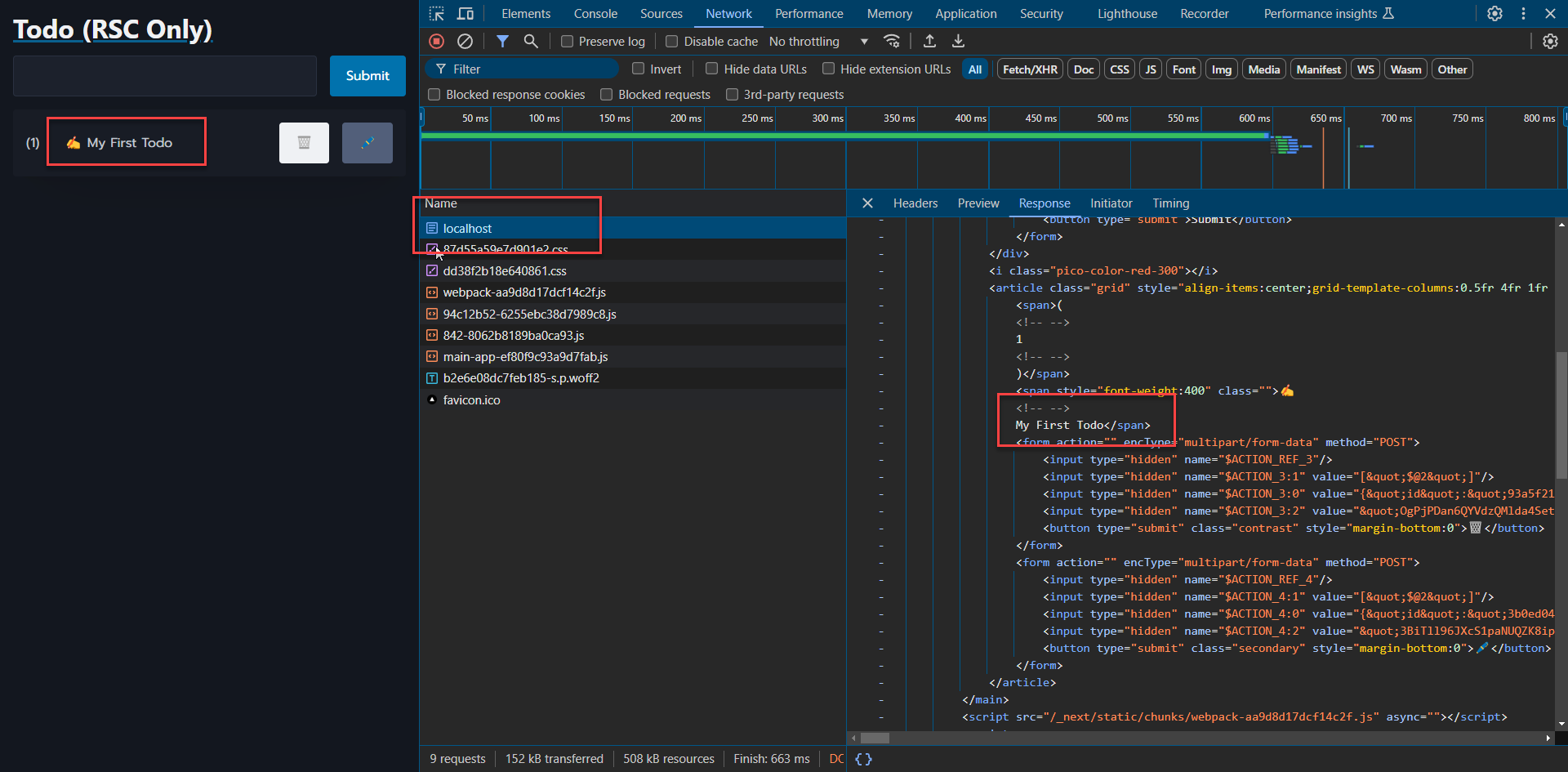Toggle the filter funnel icon

point(503,41)
